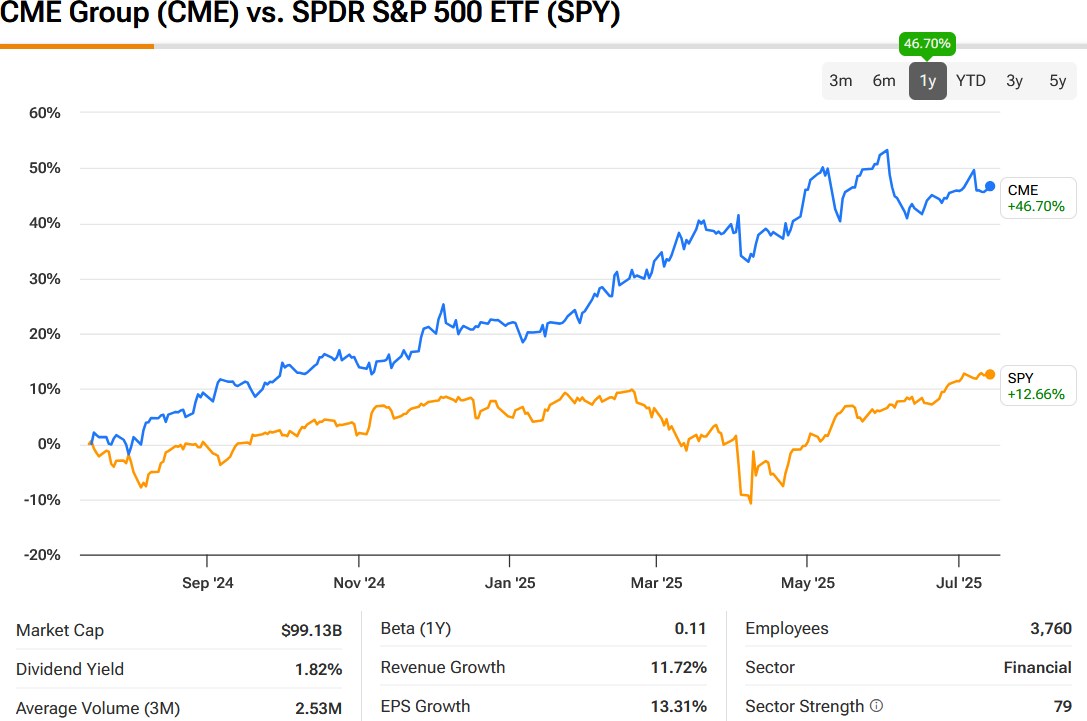
Task: Click the Sector Strength score 79
Action: coord(1064,706)
